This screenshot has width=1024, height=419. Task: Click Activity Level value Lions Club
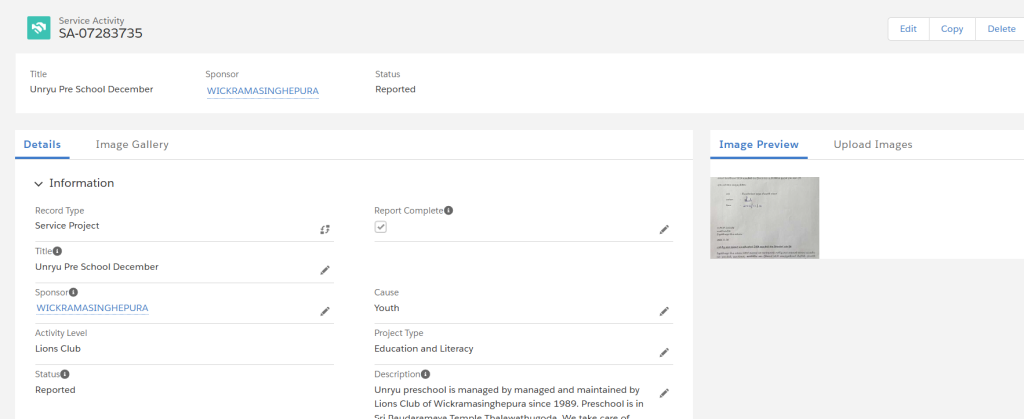coord(57,349)
